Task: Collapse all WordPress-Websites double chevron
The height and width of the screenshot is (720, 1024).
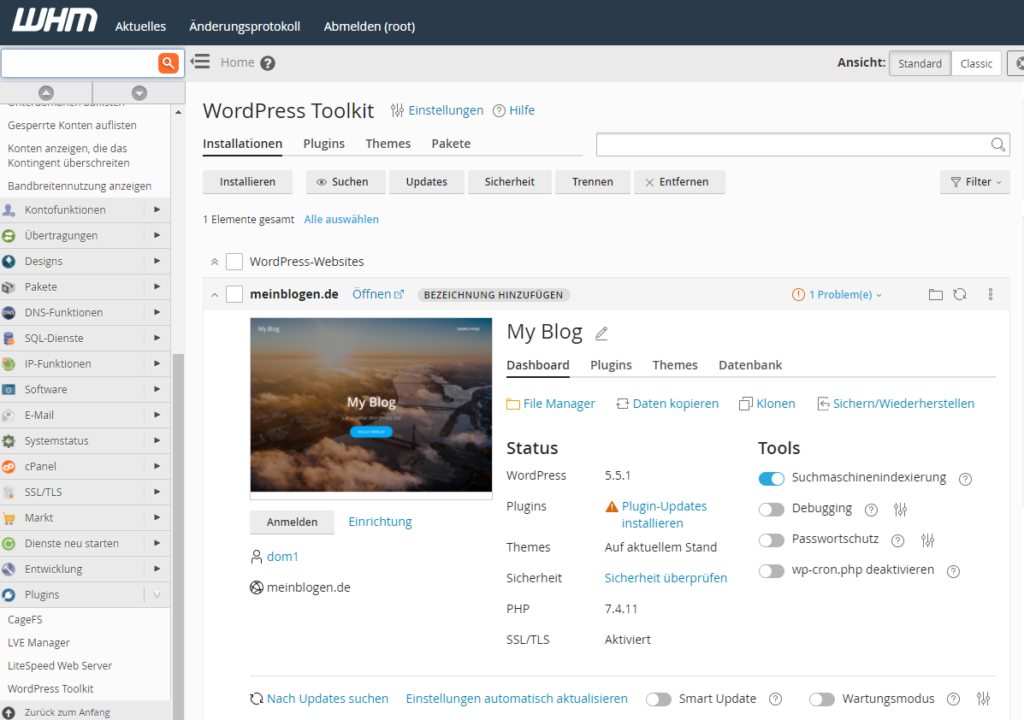Action: tap(214, 262)
